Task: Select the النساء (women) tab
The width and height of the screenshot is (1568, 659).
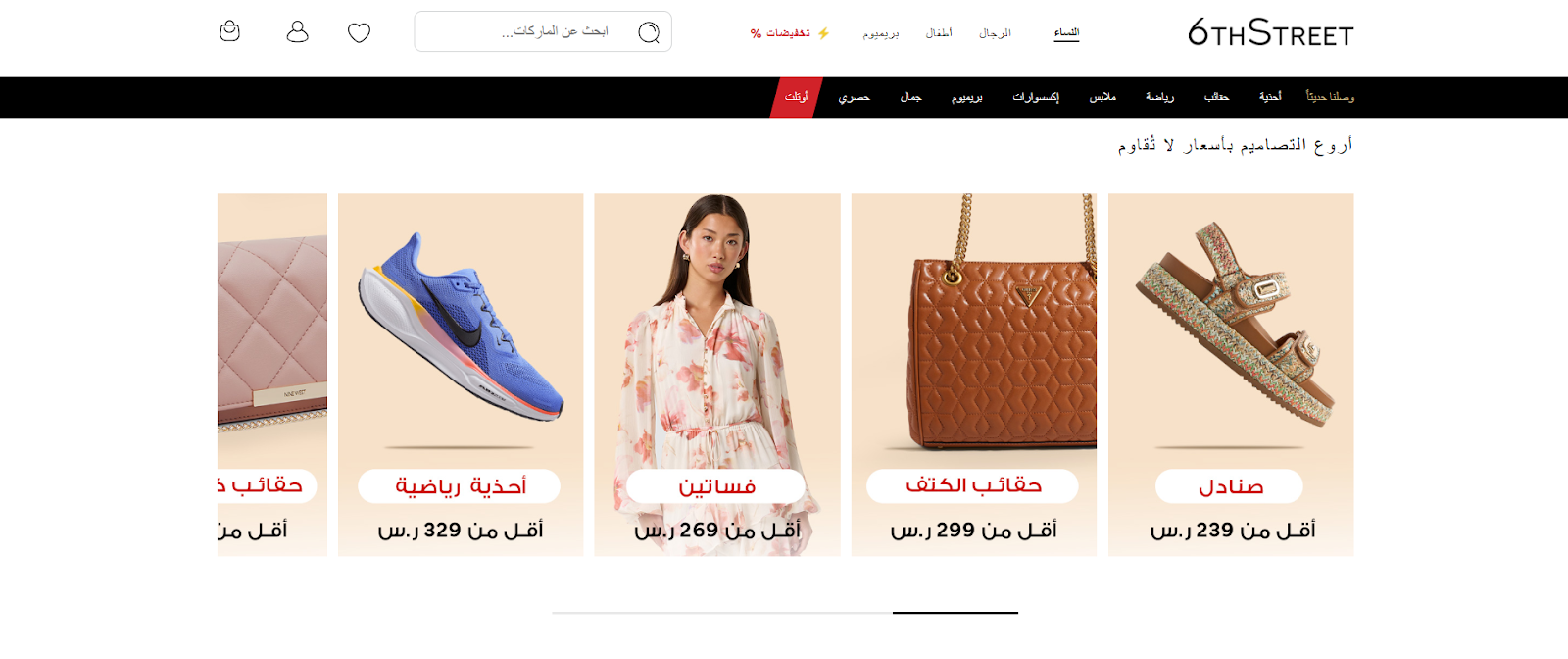Action: (x=1066, y=33)
